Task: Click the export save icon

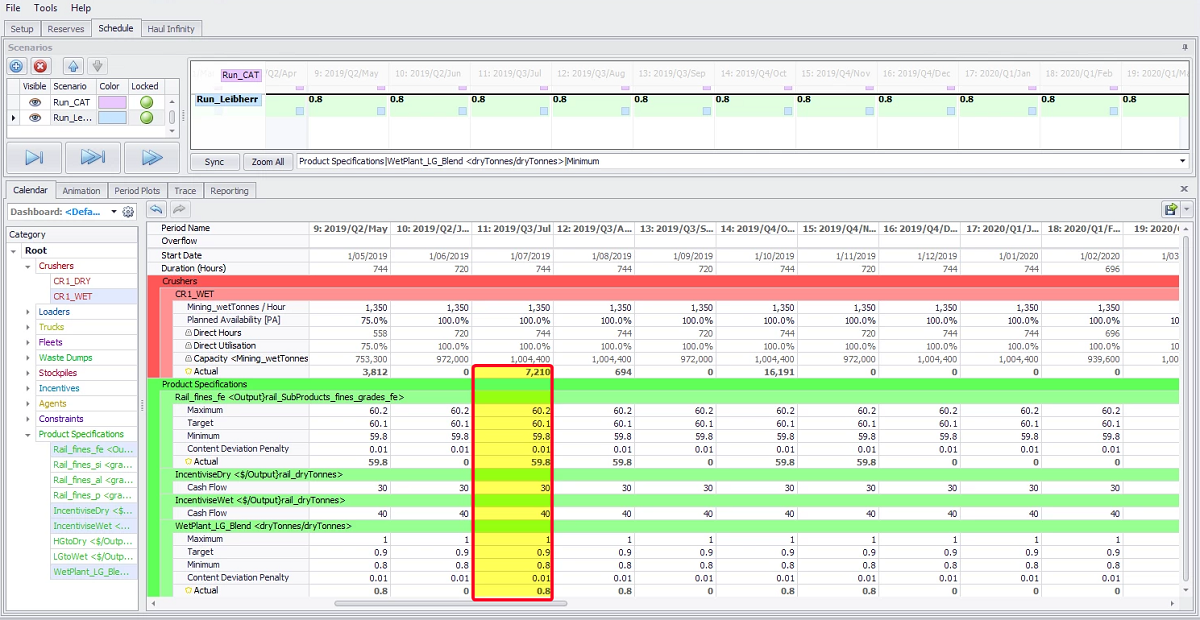Action: pyautogui.click(x=1169, y=209)
